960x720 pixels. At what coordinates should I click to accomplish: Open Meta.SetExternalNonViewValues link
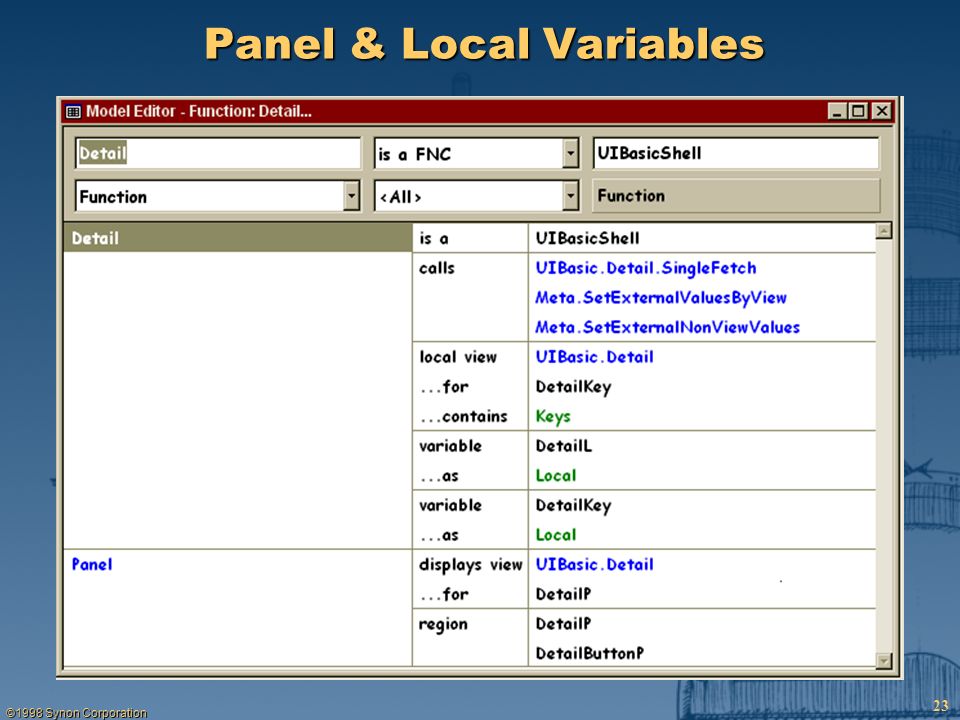click(x=667, y=327)
